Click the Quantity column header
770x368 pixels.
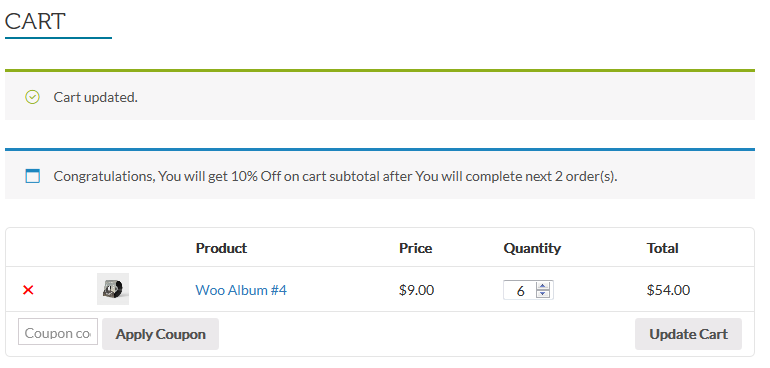coord(532,249)
